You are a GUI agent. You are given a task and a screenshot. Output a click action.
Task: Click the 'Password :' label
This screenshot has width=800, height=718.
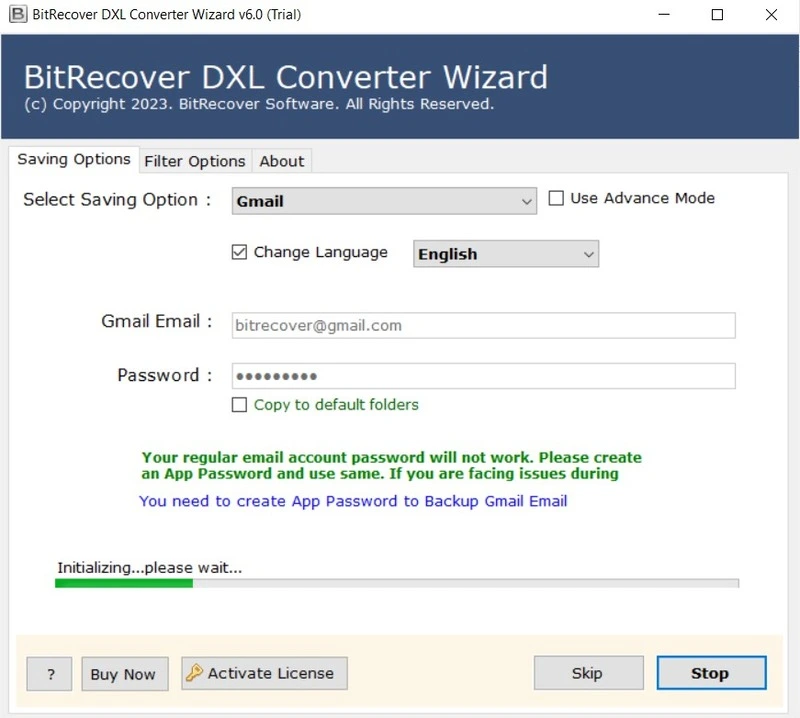click(165, 375)
